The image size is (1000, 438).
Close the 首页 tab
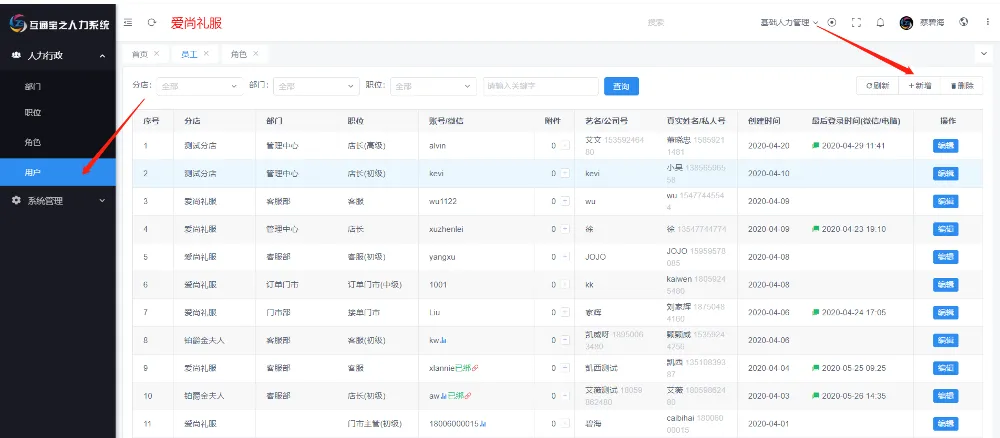tap(156, 54)
